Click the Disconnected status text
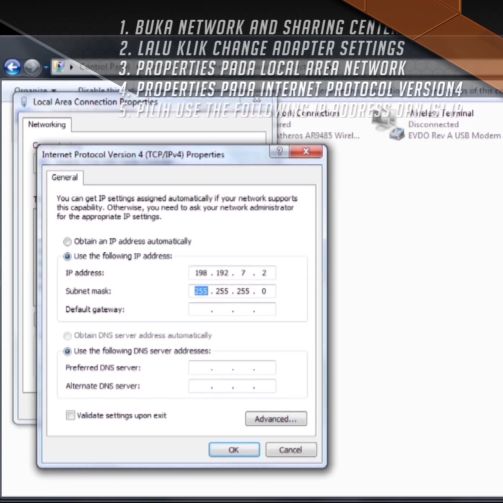 point(433,124)
